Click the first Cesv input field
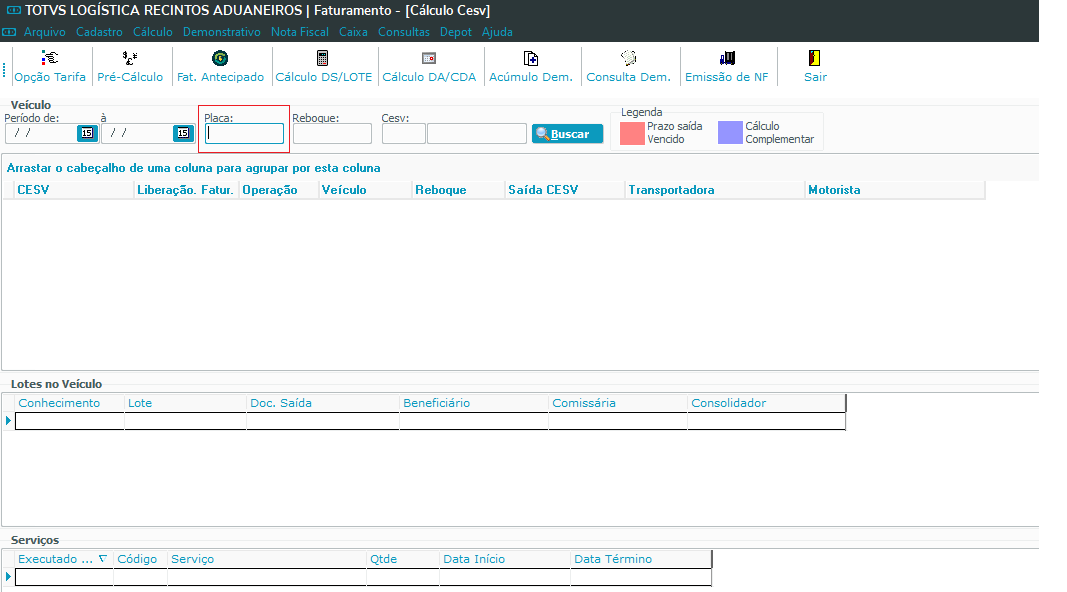Image resolution: width=1067 pixels, height=592 pixels. [404, 133]
